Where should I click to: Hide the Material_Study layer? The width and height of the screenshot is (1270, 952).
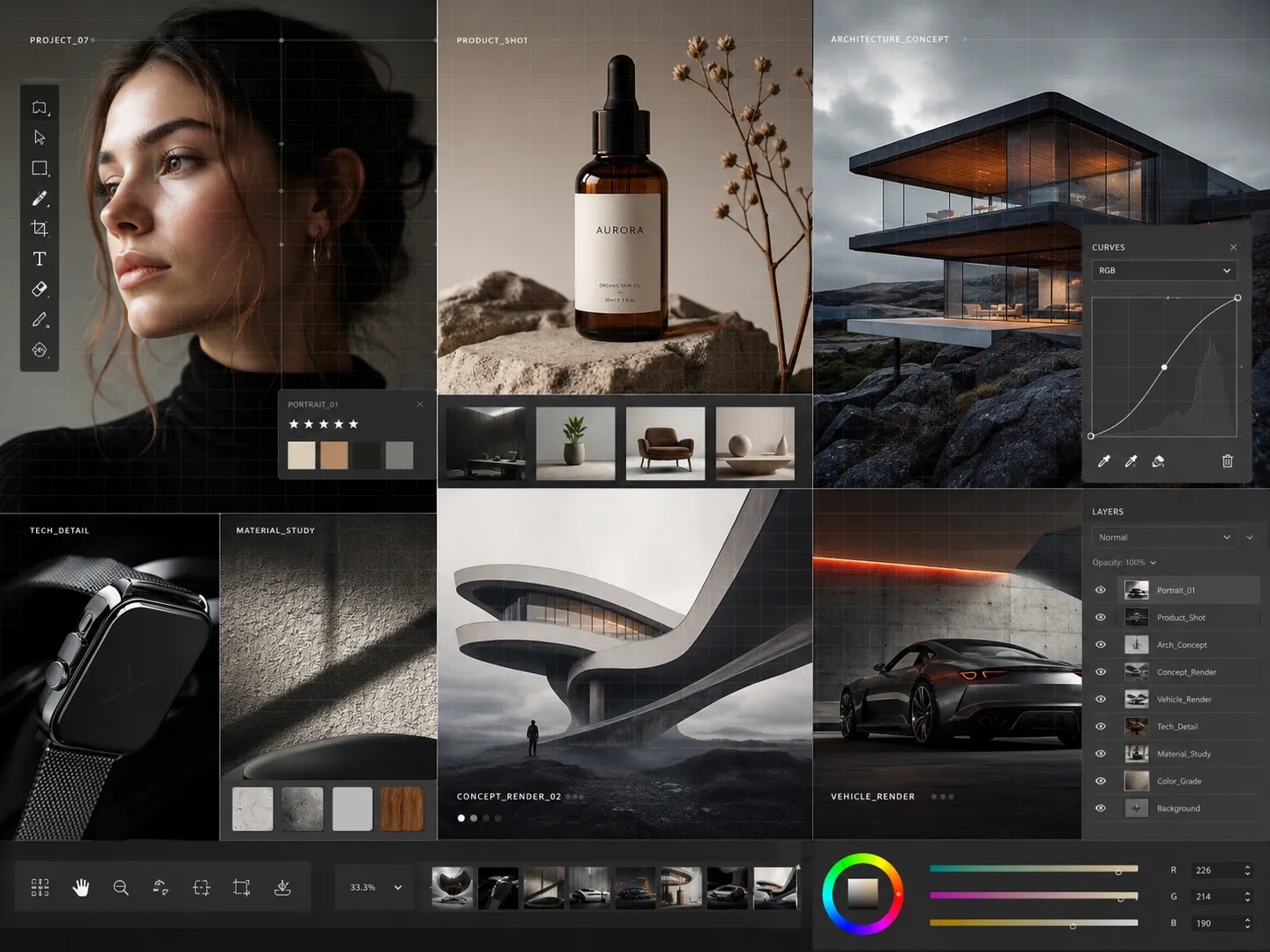click(1100, 753)
